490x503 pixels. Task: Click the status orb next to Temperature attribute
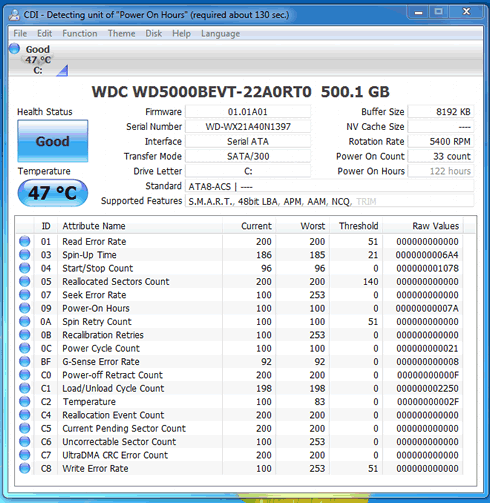point(24,401)
